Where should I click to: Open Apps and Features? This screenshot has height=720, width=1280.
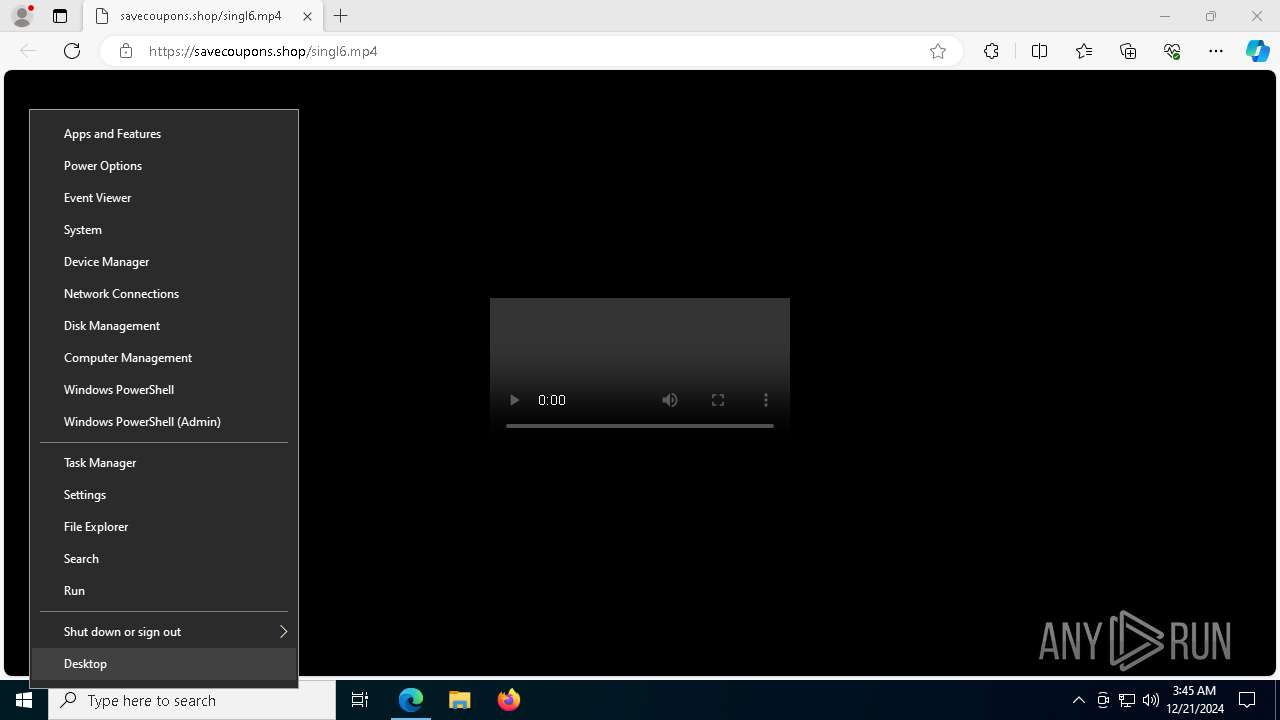(164, 134)
